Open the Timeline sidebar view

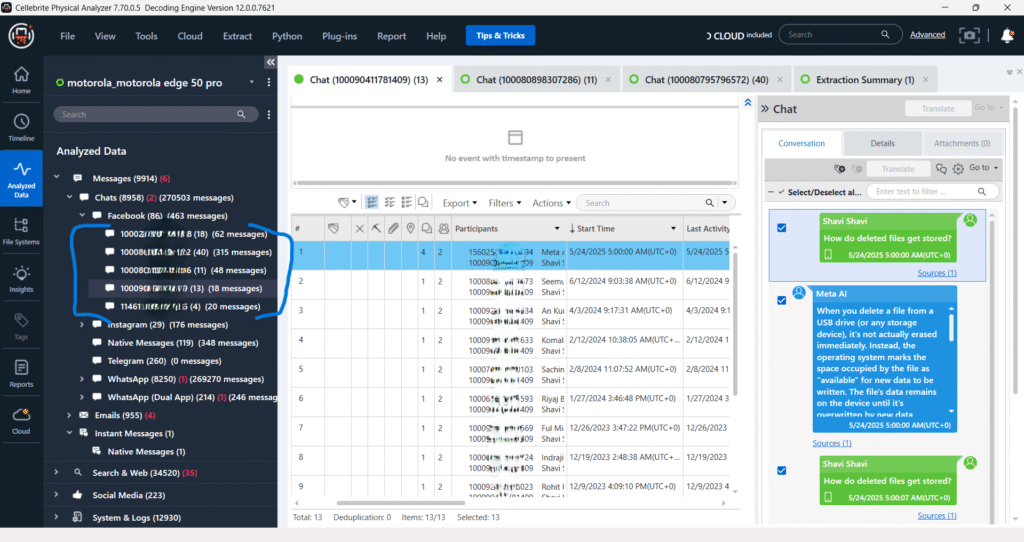21,127
